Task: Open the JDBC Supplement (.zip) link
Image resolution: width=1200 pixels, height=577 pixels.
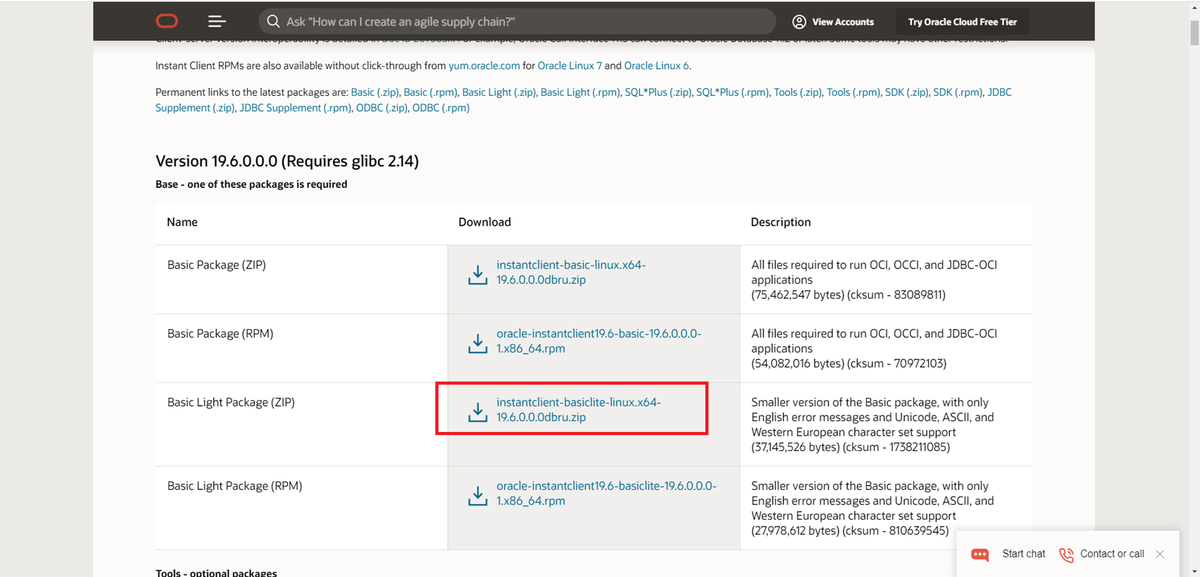Action: pyautogui.click(x=195, y=108)
